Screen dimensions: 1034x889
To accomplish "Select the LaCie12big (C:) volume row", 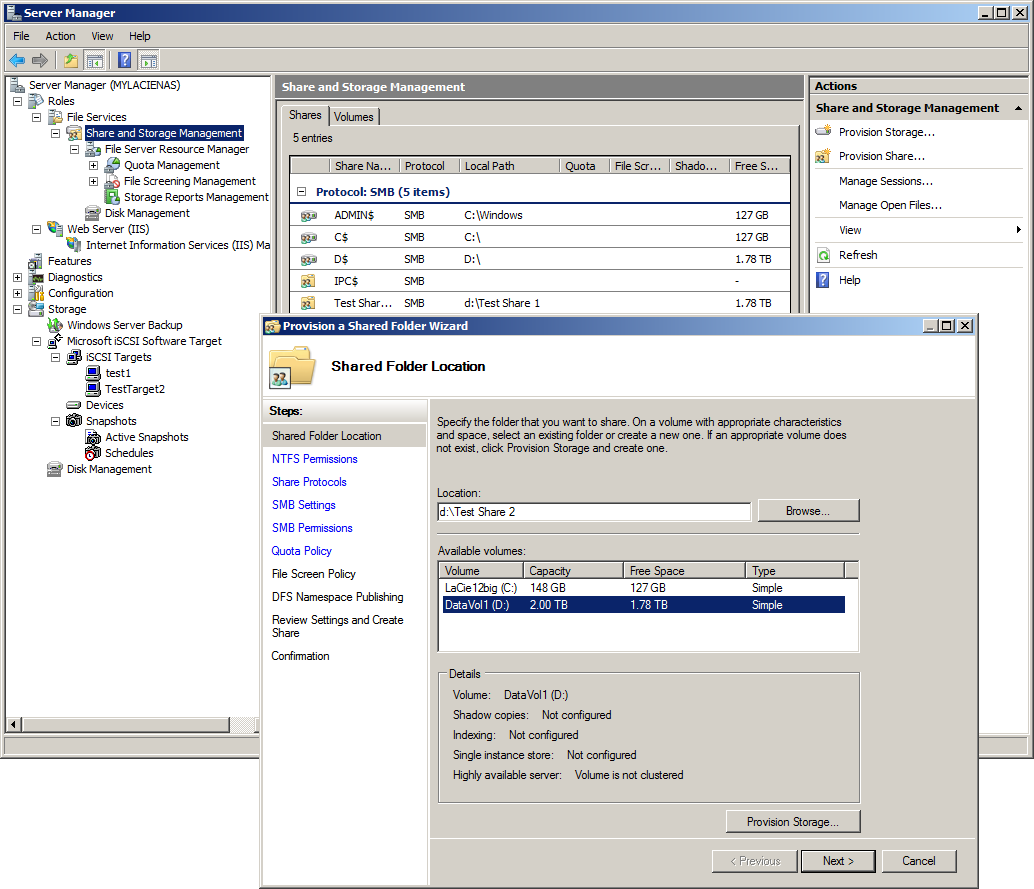I will point(644,588).
